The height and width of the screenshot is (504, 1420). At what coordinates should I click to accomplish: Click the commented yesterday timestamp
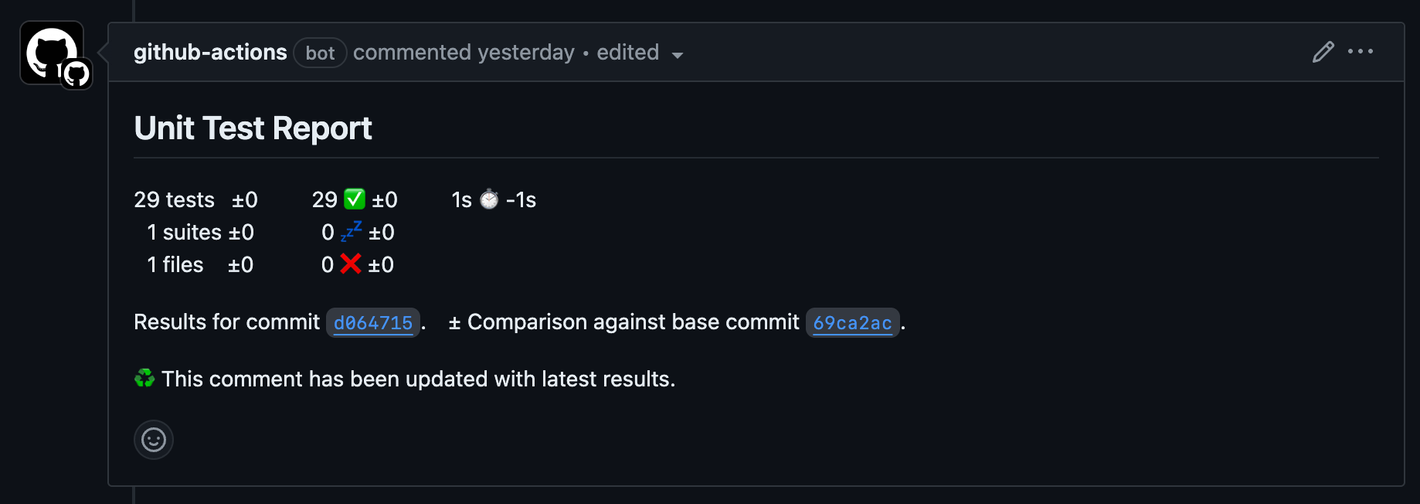coord(464,52)
